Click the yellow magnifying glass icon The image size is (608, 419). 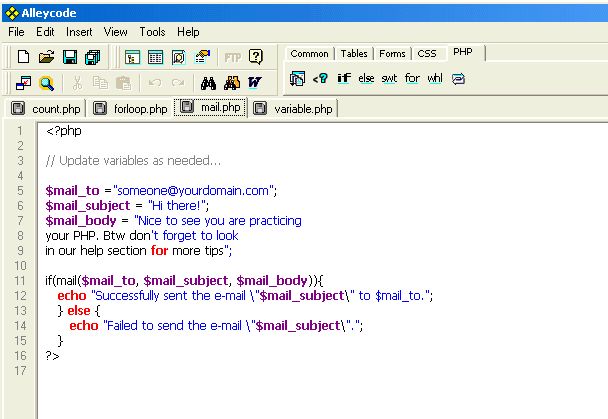(47, 83)
